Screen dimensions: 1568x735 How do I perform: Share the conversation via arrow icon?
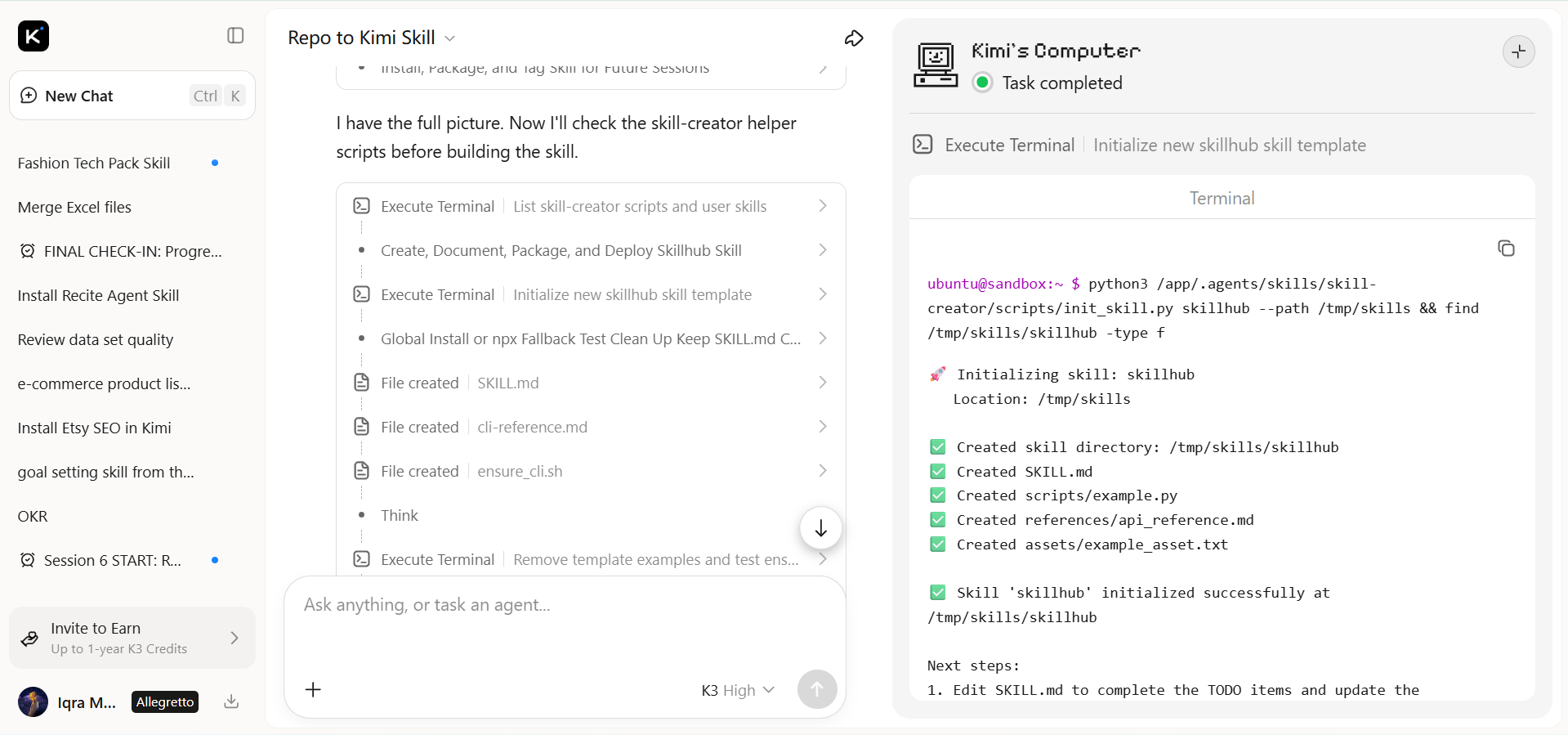(x=854, y=38)
